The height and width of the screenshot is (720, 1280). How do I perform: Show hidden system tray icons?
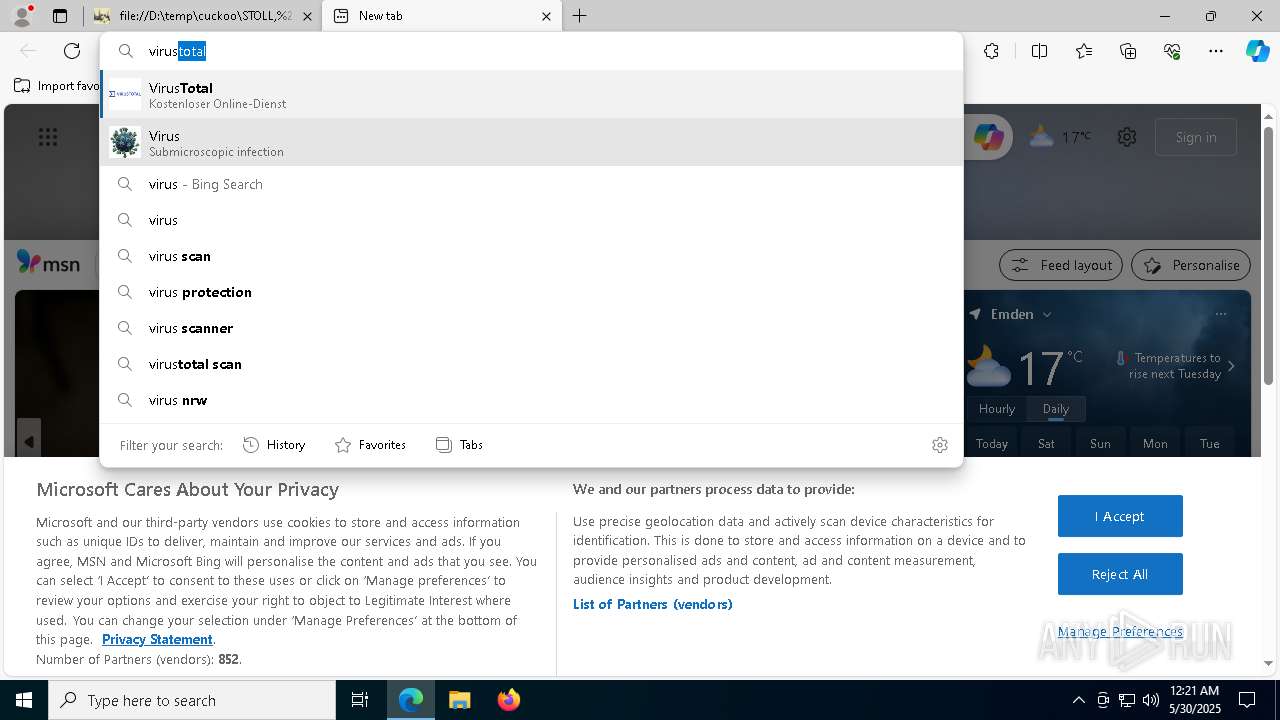point(1078,700)
